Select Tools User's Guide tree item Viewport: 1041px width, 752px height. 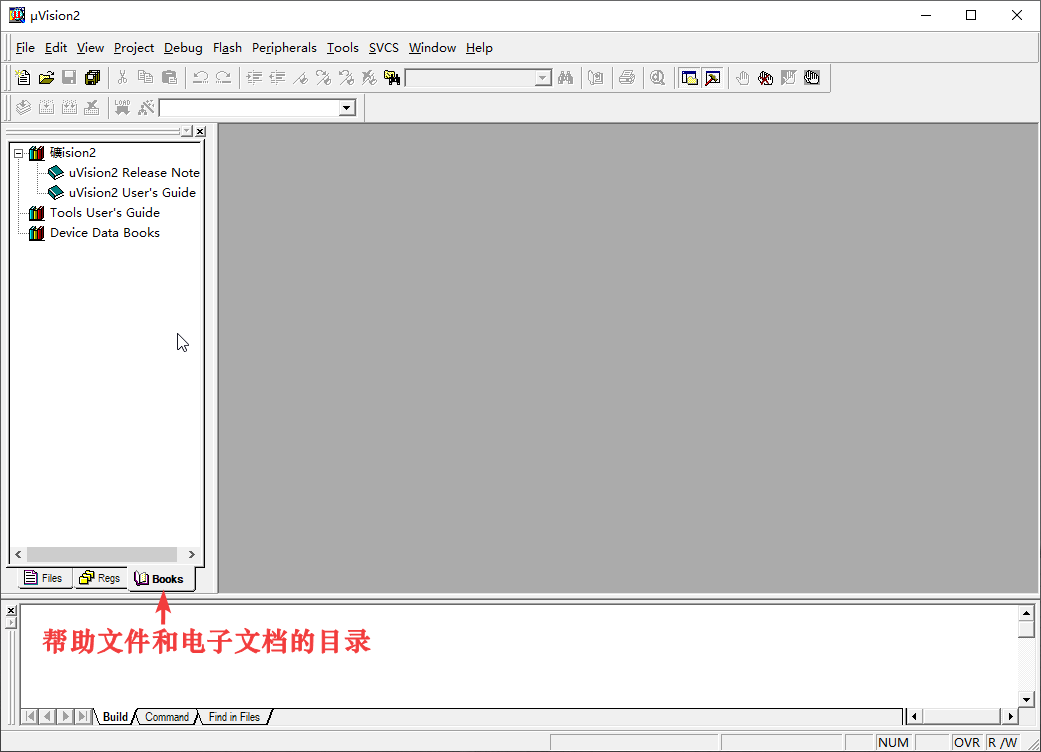pyautogui.click(x=105, y=212)
